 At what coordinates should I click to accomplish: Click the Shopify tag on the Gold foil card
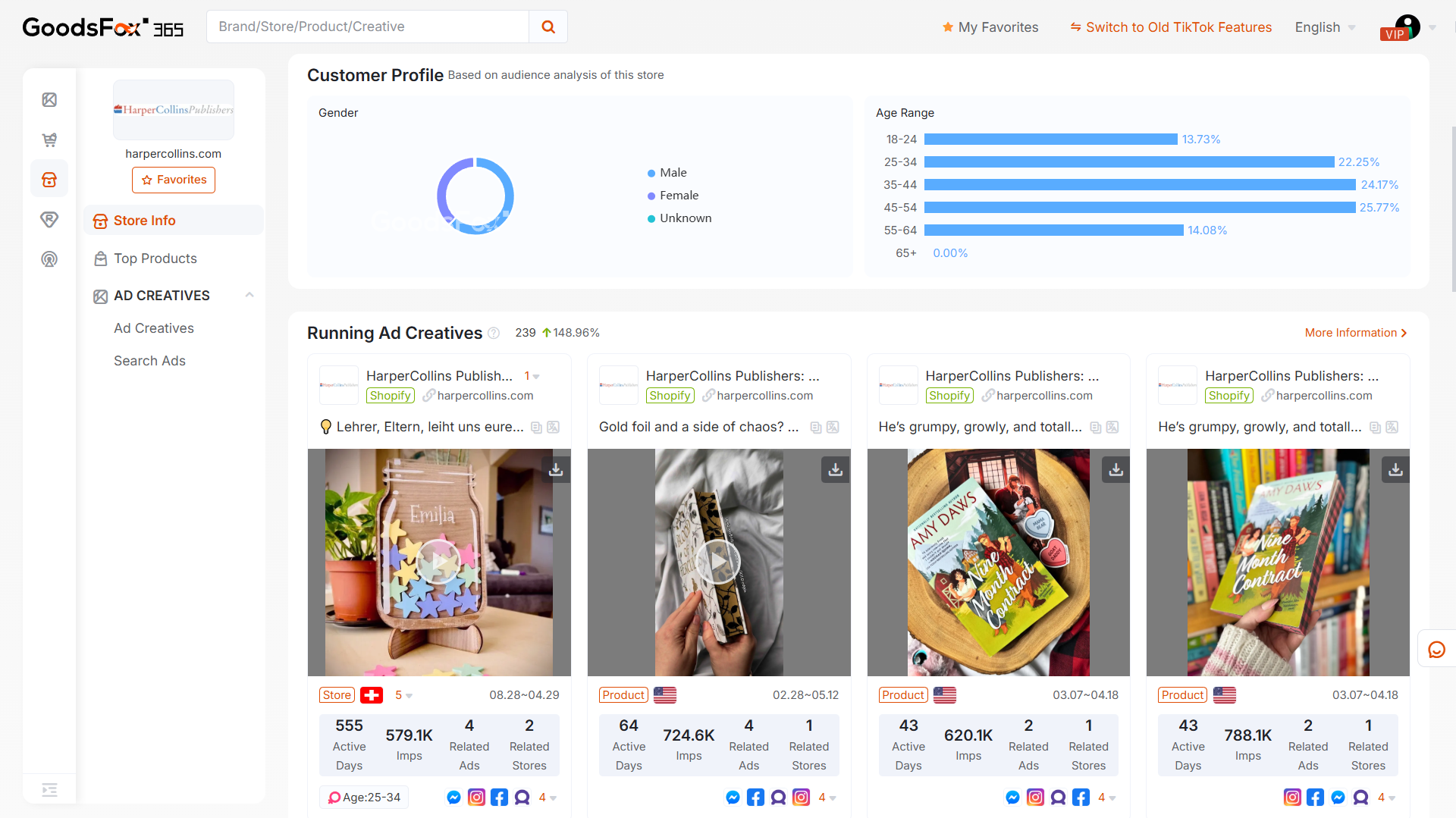pos(670,396)
